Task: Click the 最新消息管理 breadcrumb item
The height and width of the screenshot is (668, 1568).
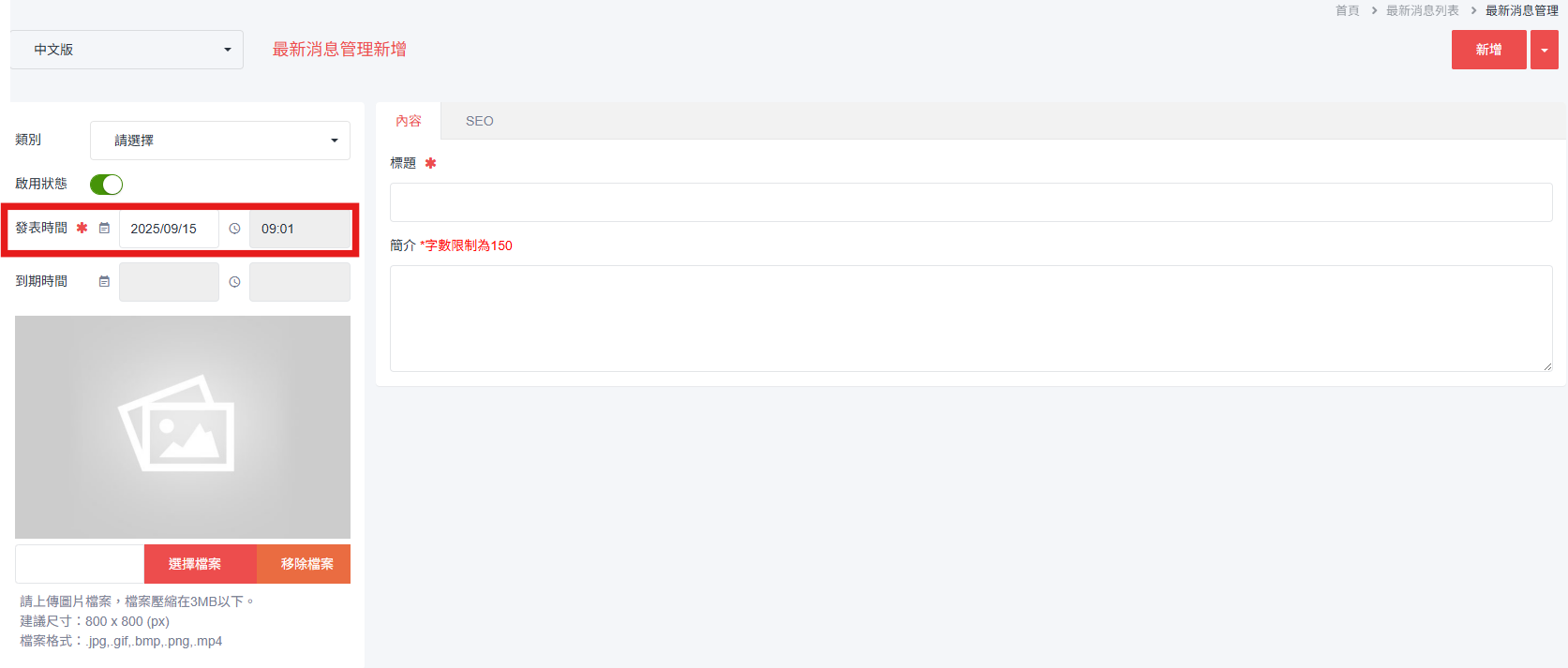Action: click(1522, 10)
